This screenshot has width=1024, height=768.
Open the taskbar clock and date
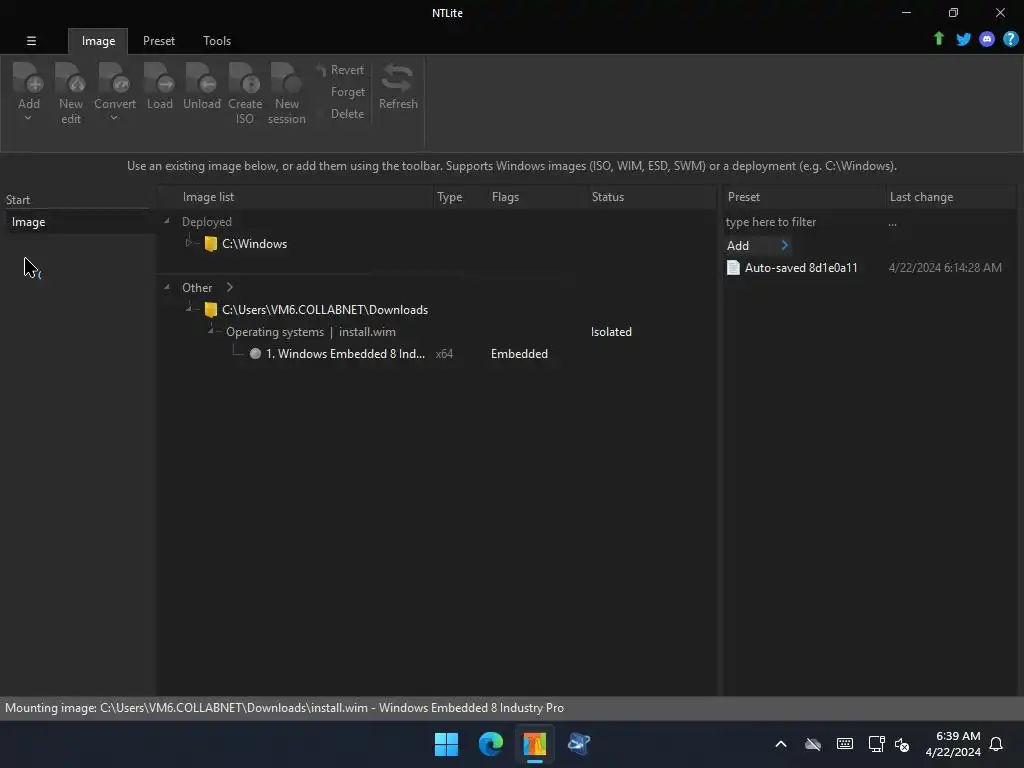pos(953,744)
